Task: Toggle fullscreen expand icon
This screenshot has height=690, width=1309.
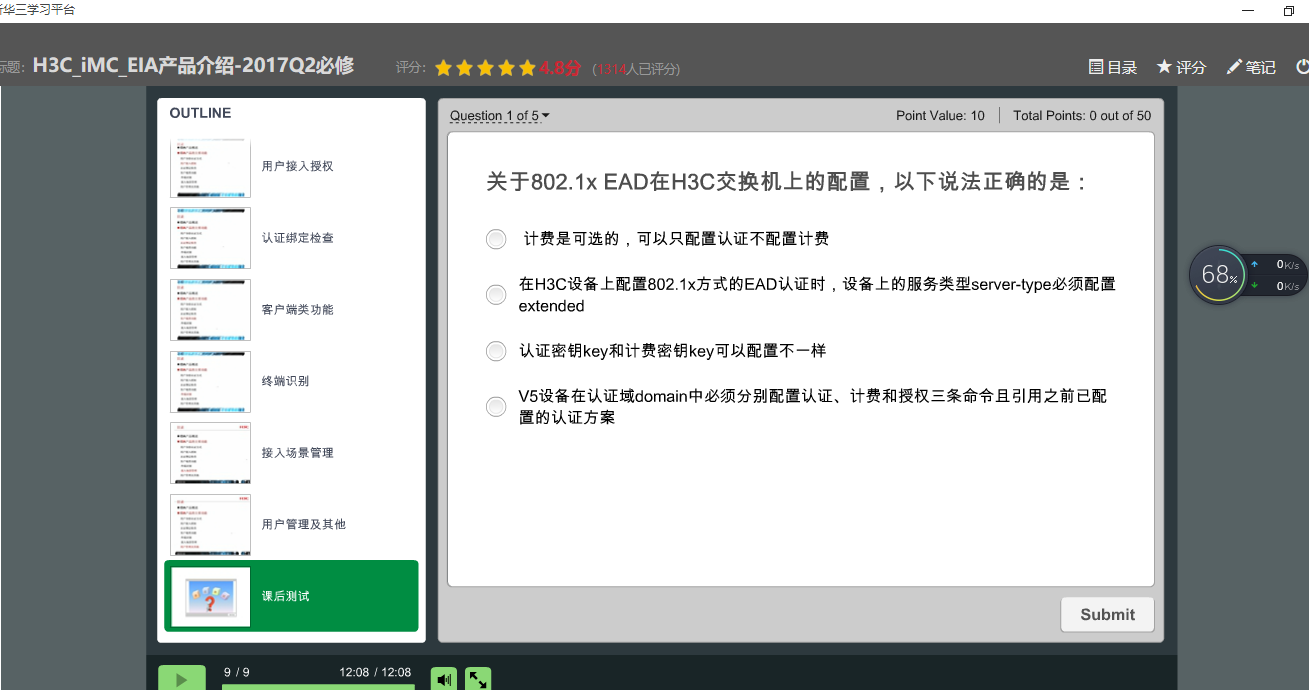Action: coord(478,679)
